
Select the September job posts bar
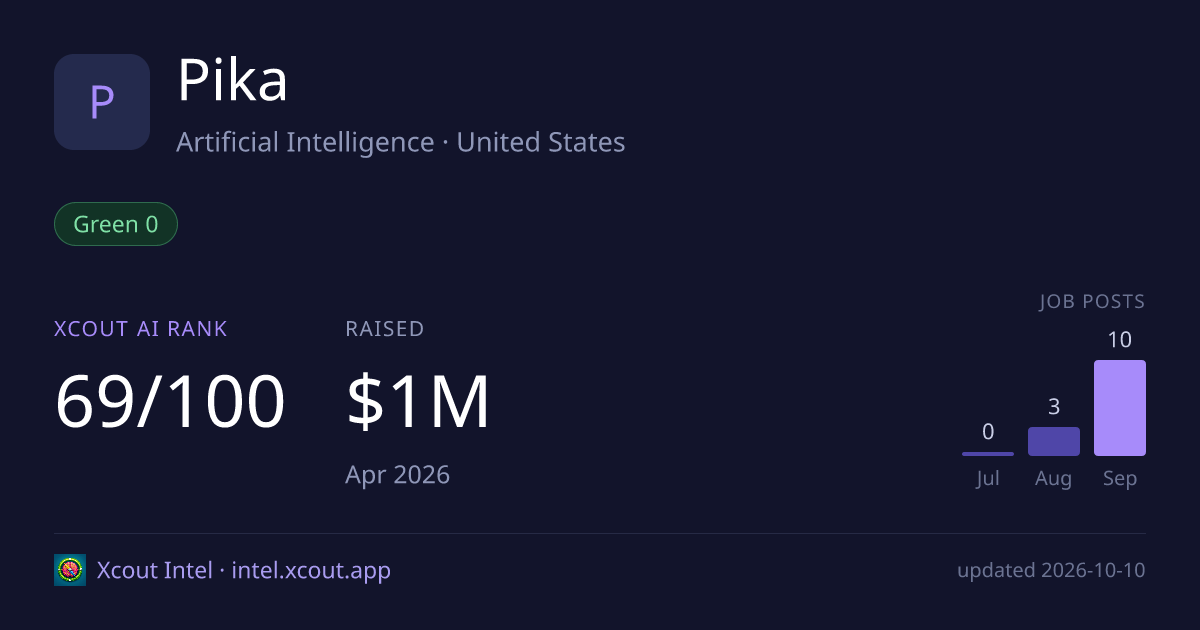point(1120,408)
